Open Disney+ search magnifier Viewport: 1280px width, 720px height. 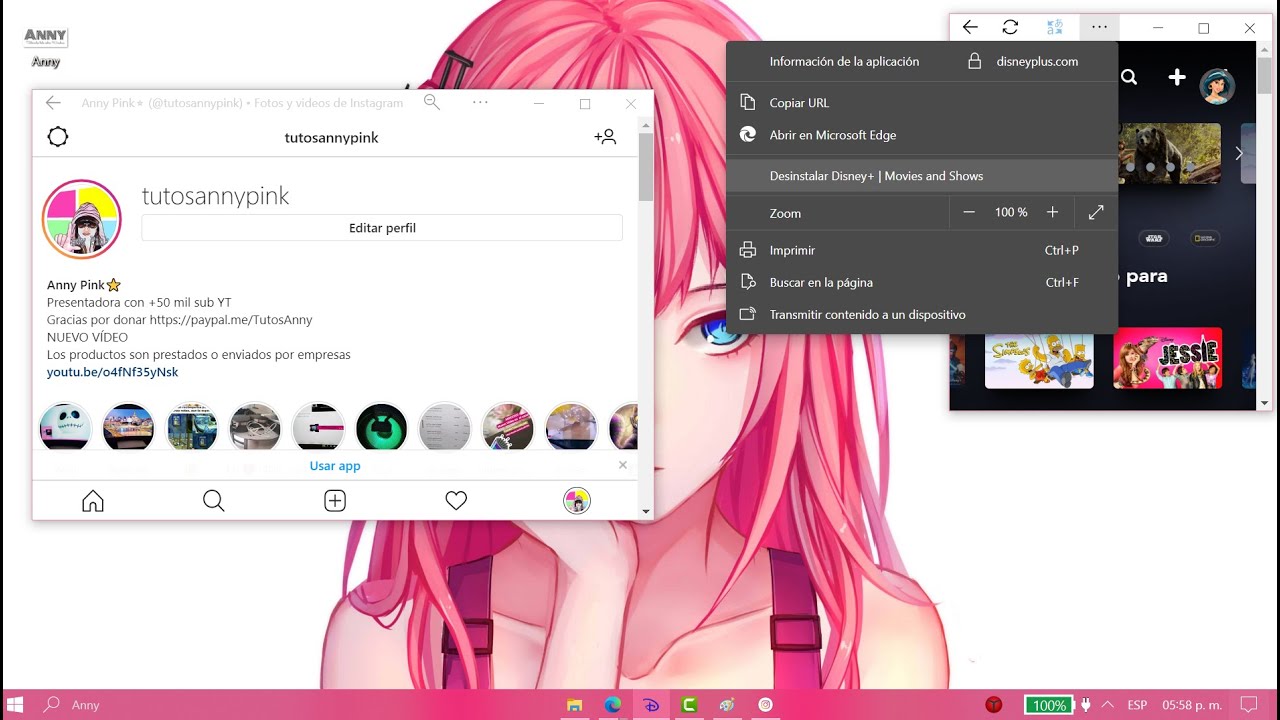(1129, 77)
